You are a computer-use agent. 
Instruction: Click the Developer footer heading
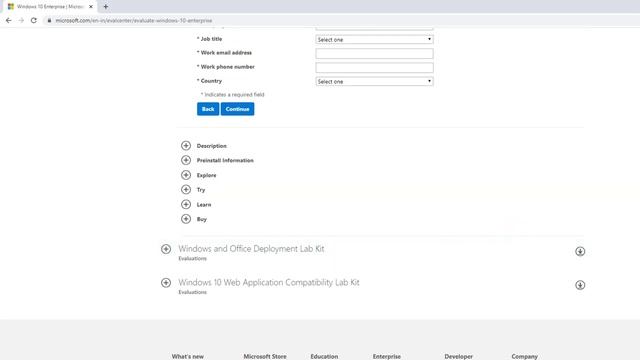458,356
